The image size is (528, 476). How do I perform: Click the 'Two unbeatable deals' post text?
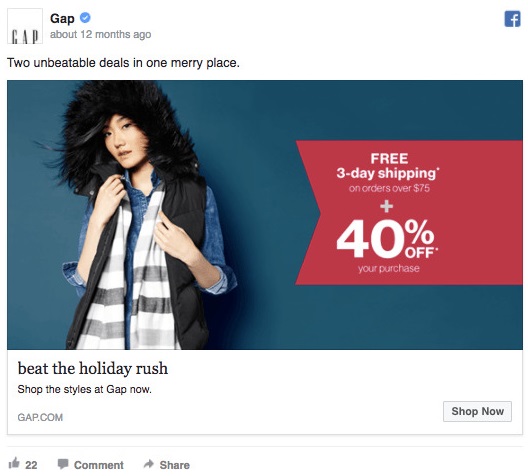pos(123,63)
